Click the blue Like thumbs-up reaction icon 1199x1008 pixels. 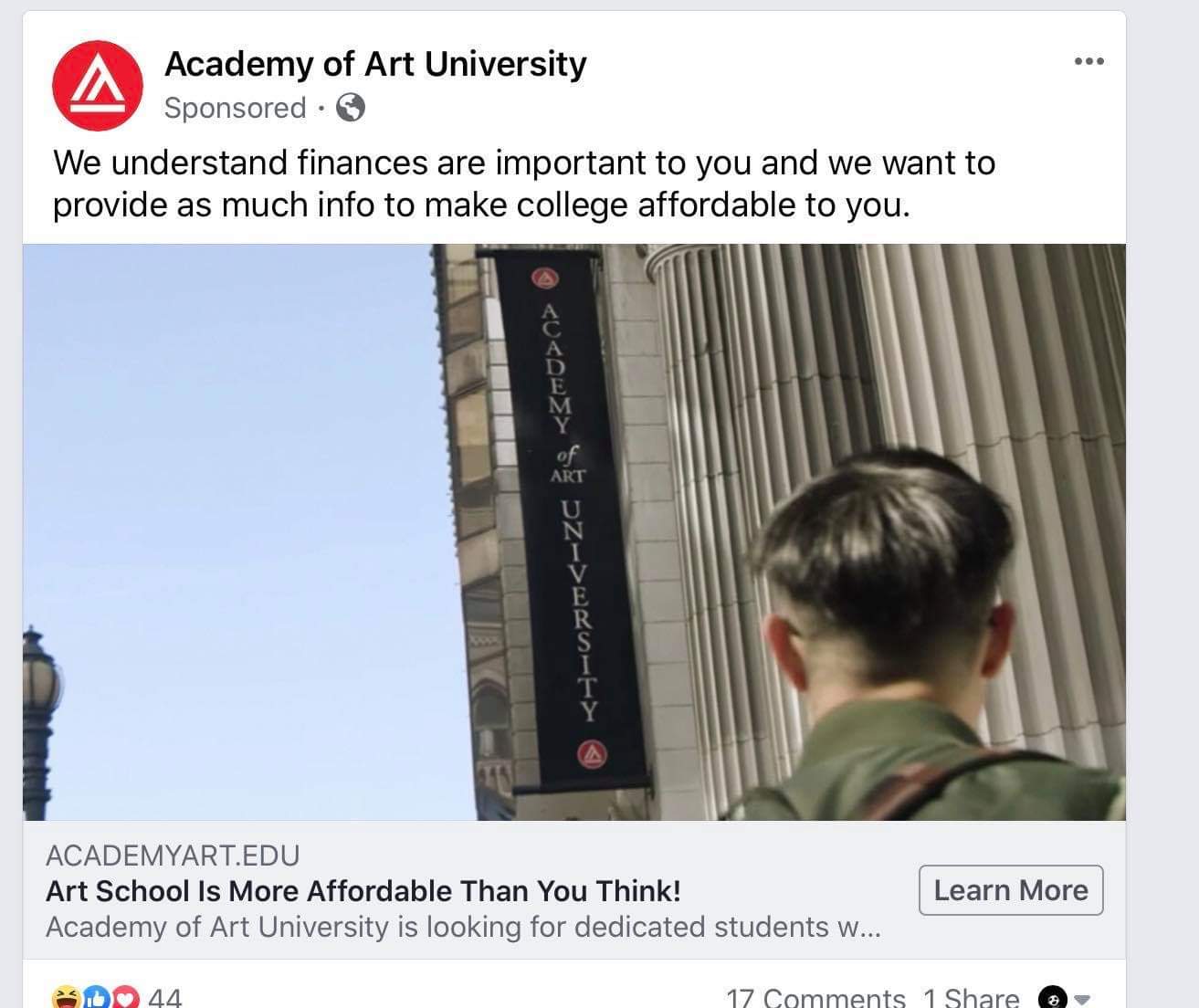coord(97,997)
